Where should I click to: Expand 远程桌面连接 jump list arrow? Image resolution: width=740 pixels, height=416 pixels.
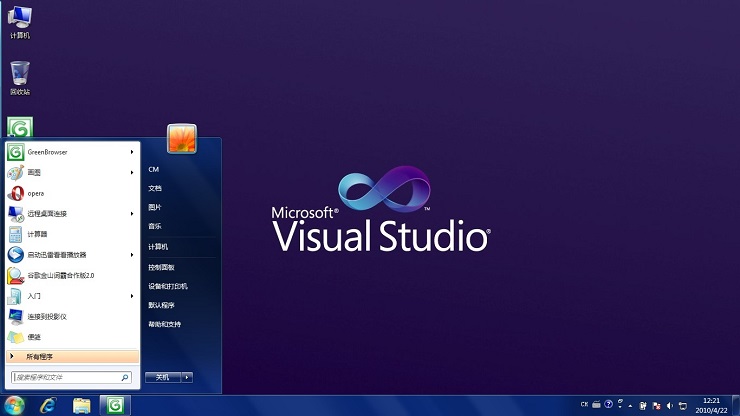tap(132, 213)
